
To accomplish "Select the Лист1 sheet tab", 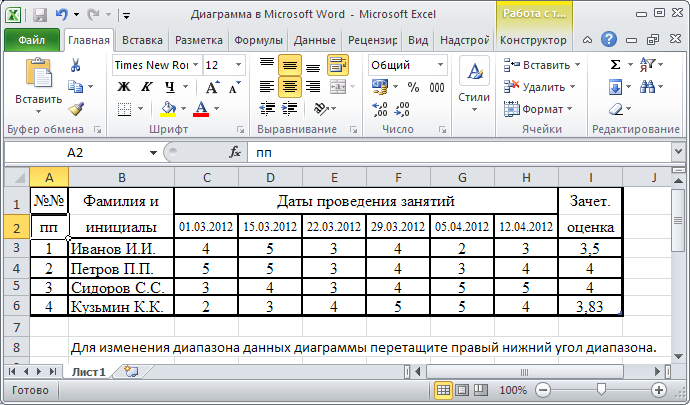I will tap(88, 370).
